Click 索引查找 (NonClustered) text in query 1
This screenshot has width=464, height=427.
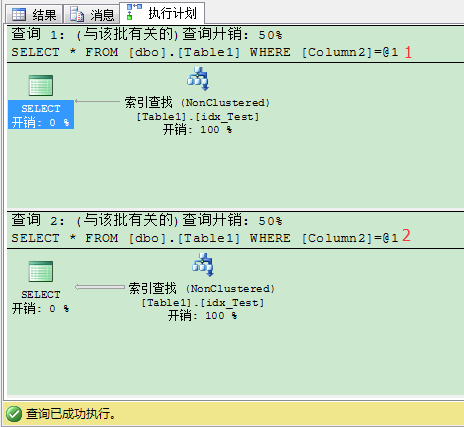click(197, 102)
